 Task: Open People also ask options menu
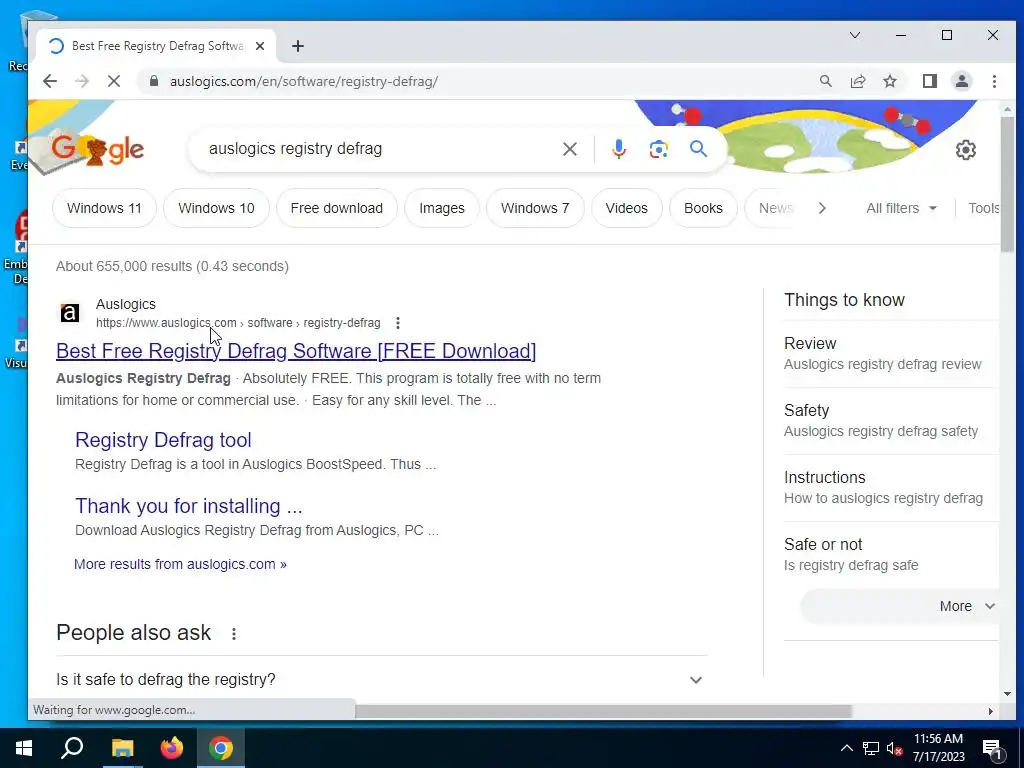point(234,633)
